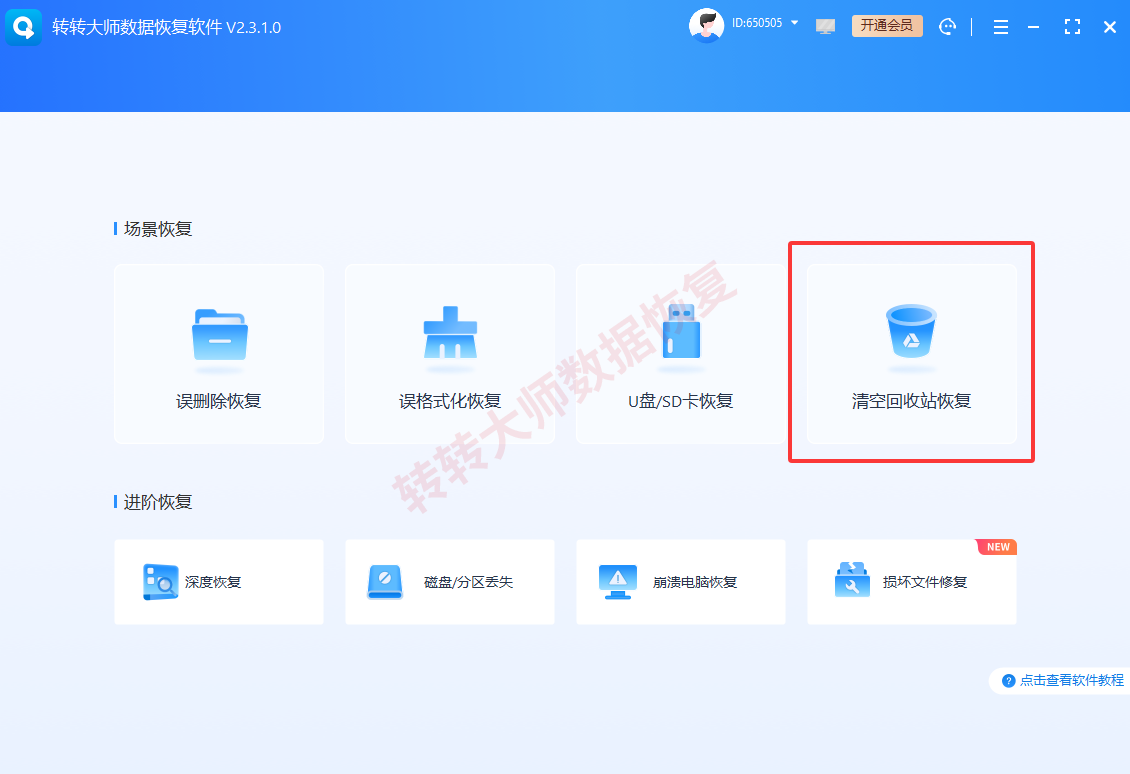The height and width of the screenshot is (774, 1130).
Task: Click the 清空回收站恢复 recycle bin icon
Action: coord(912,332)
